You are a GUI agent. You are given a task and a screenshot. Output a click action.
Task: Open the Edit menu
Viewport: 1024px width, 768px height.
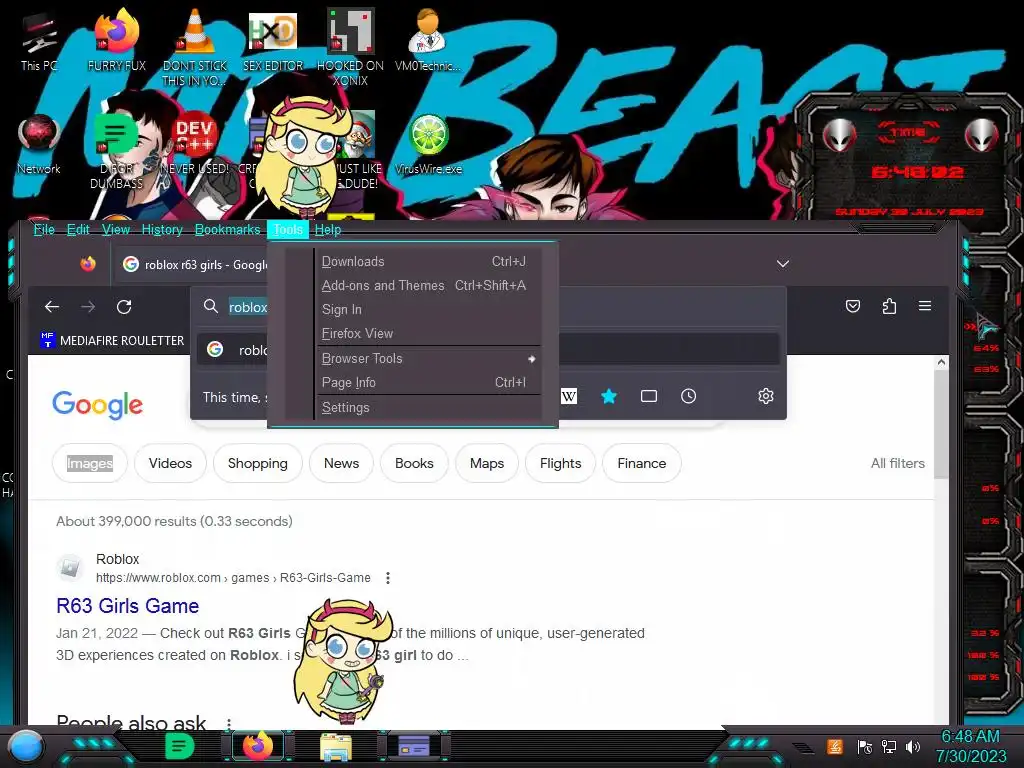[78, 229]
